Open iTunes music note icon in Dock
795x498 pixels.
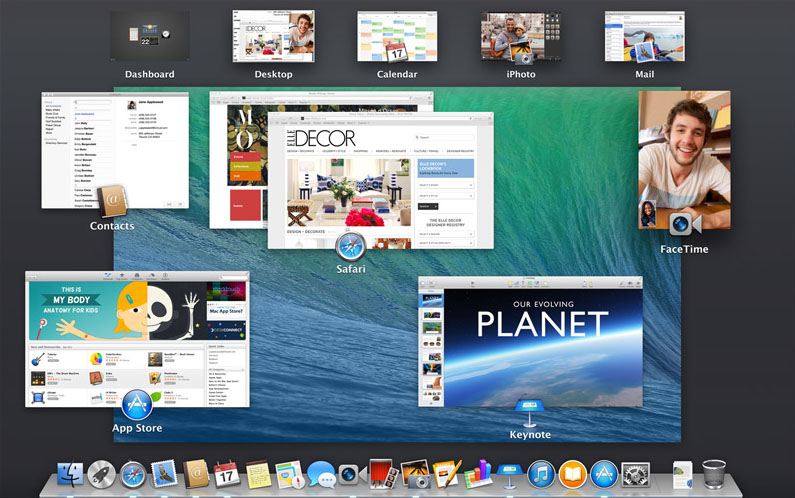point(541,475)
